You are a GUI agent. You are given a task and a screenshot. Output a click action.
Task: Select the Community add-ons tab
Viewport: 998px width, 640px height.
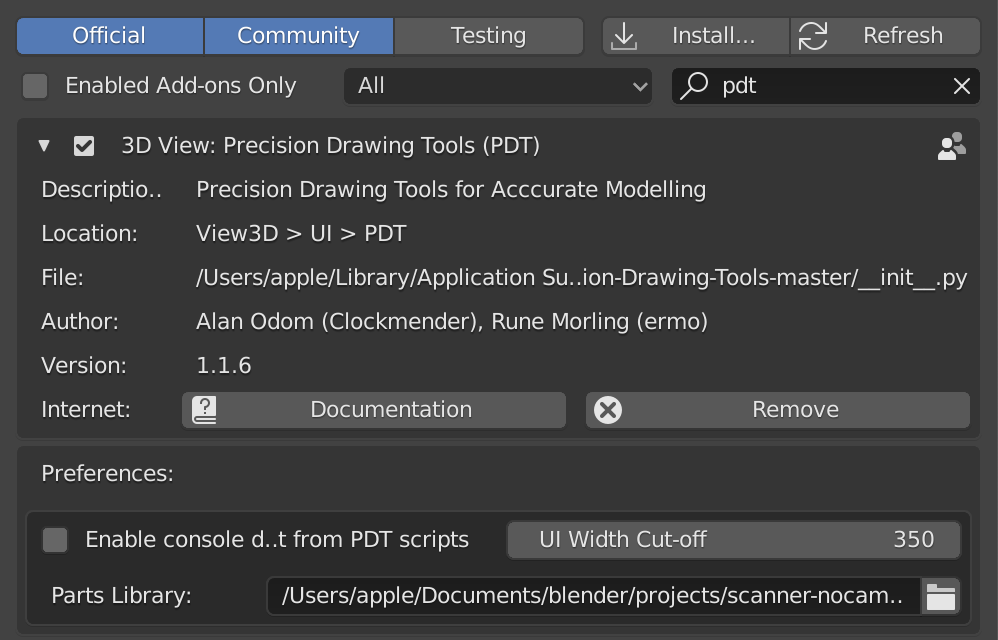pyautogui.click(x=298, y=36)
